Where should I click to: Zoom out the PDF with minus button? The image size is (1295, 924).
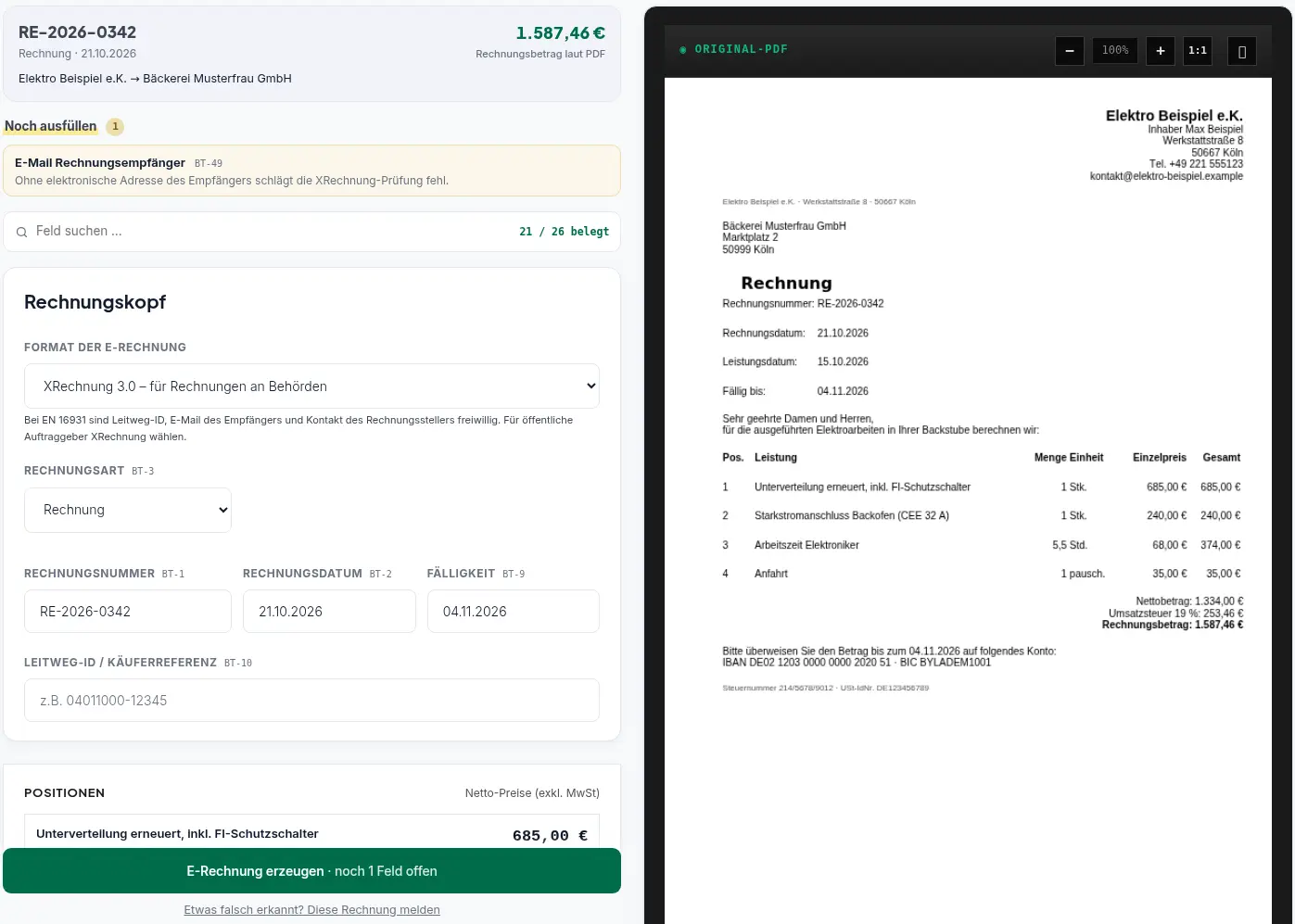click(x=1069, y=51)
